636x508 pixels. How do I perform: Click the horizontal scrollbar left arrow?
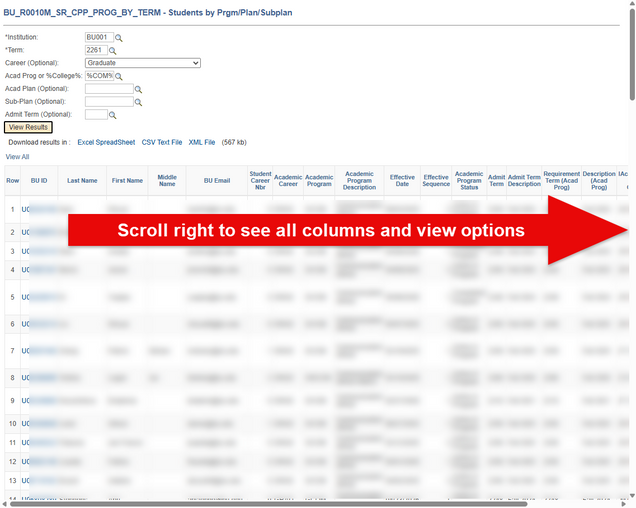click(x=5, y=504)
